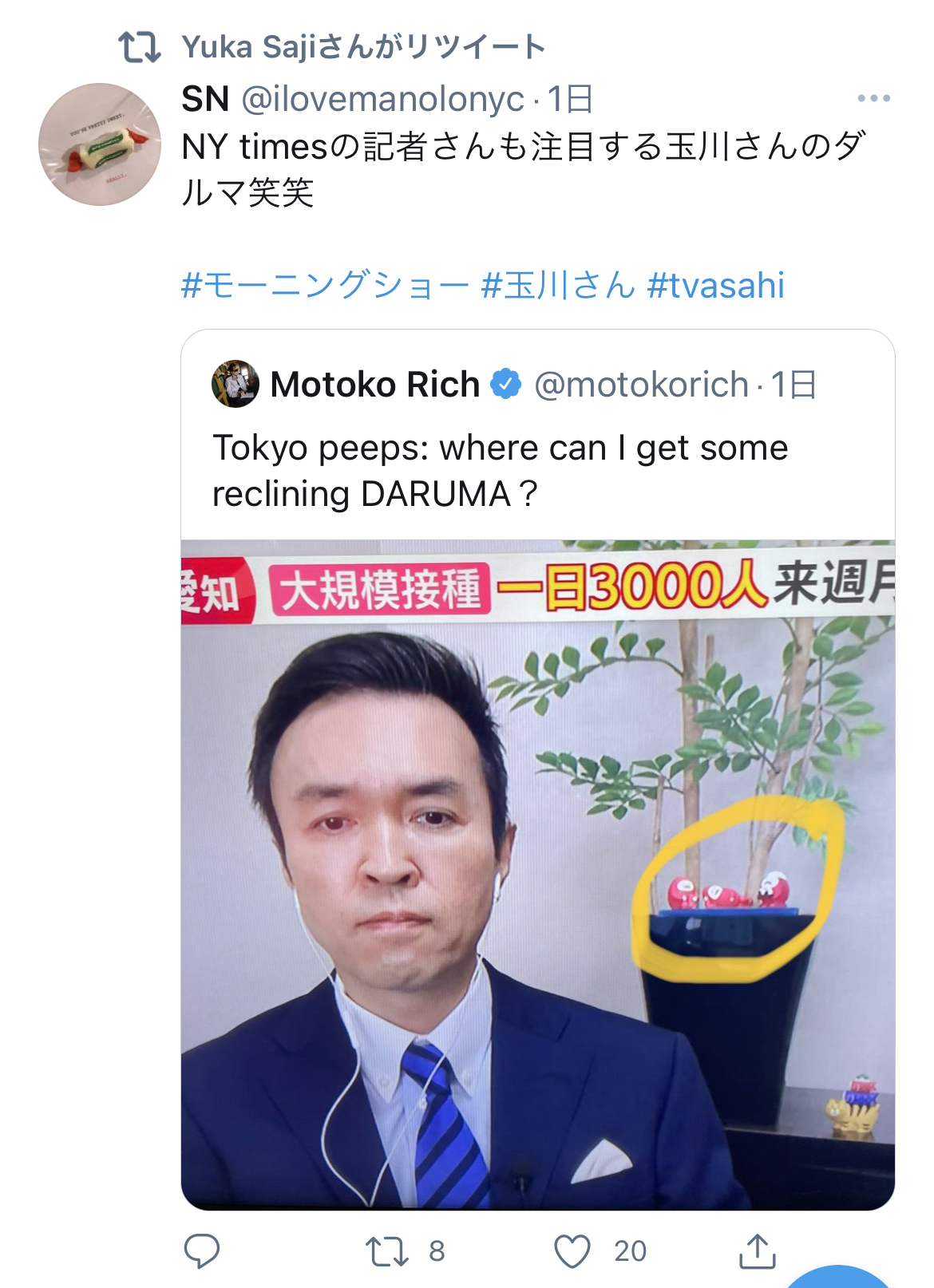
Task: Open SN's candy profile picture
Action: point(100,144)
